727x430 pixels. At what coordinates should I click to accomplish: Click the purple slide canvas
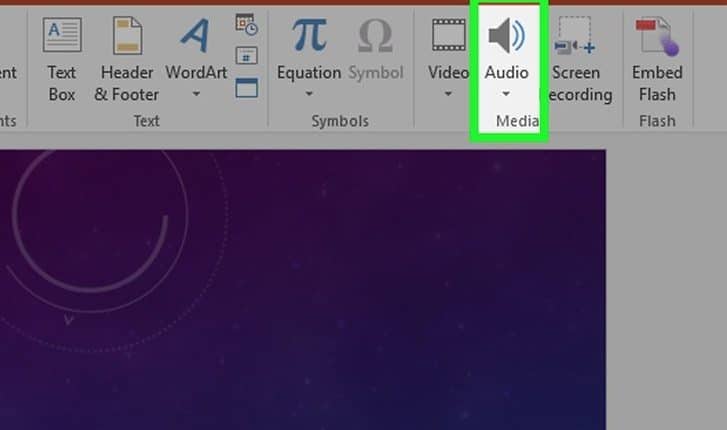[x=303, y=289]
